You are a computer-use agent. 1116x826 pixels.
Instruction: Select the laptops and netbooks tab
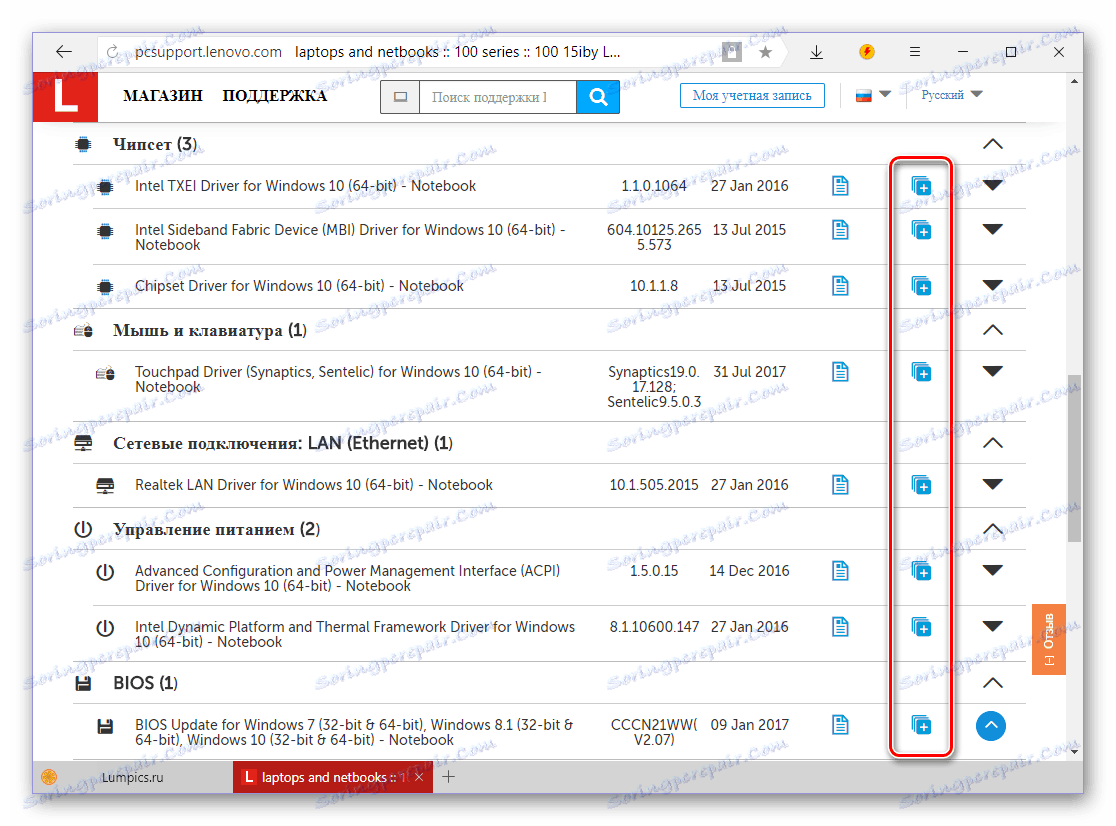click(325, 778)
